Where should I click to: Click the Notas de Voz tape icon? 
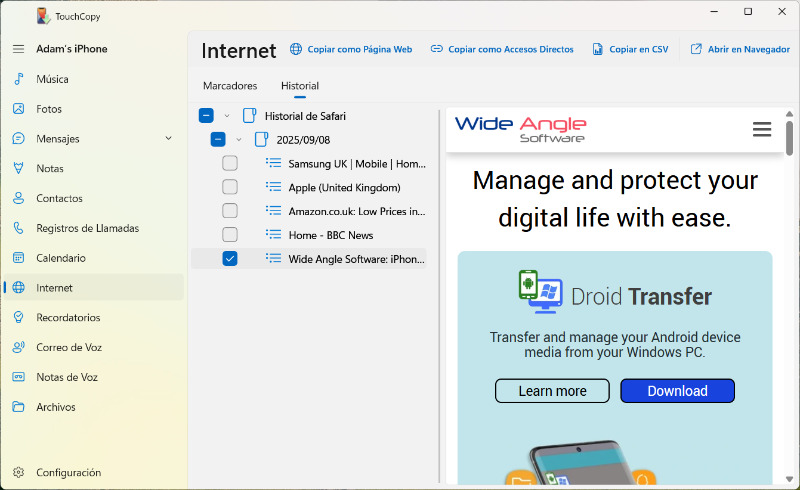click(x=18, y=377)
